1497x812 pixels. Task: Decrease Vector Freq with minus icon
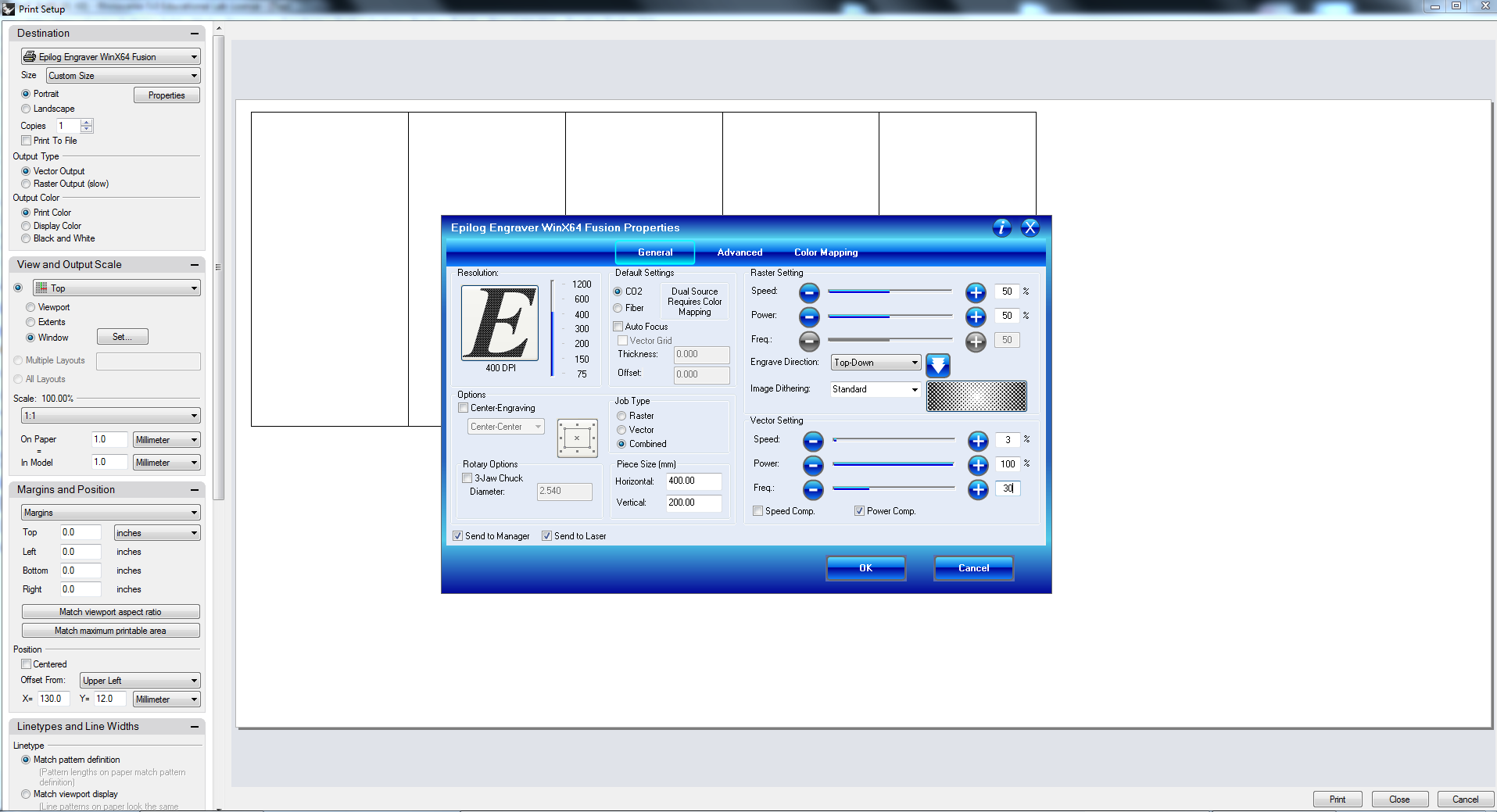tap(813, 490)
